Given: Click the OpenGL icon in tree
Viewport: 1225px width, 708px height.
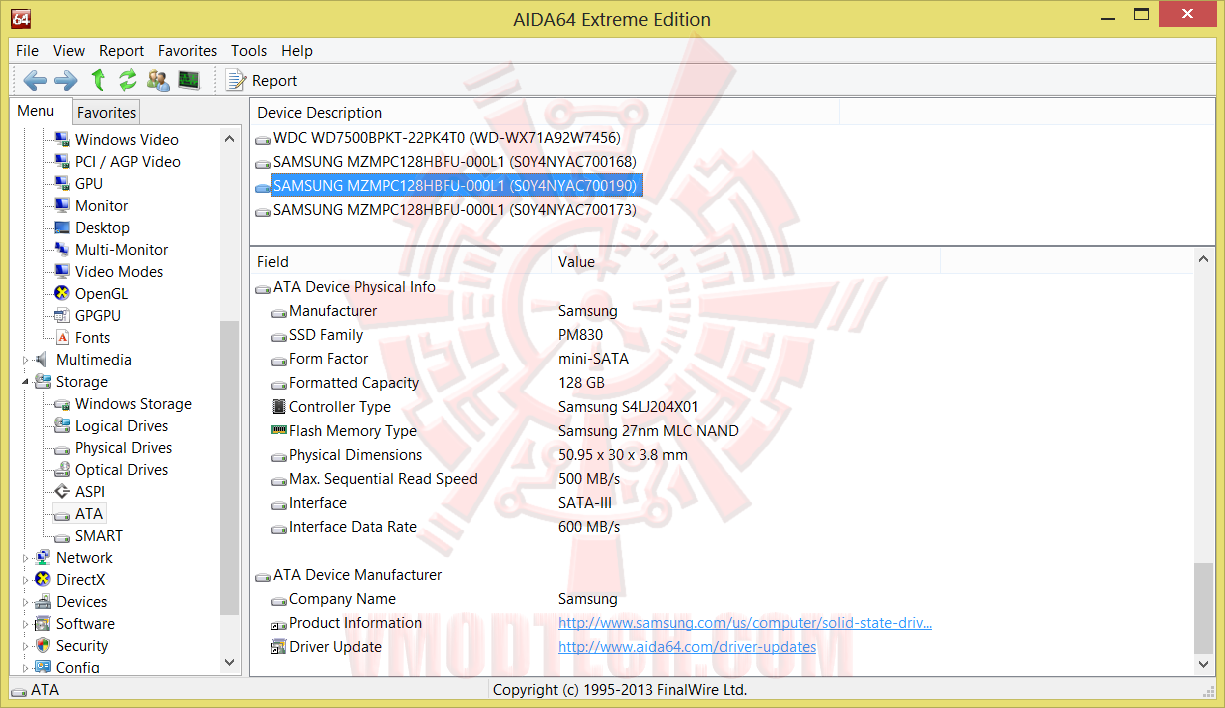Looking at the screenshot, I should (x=61, y=294).
